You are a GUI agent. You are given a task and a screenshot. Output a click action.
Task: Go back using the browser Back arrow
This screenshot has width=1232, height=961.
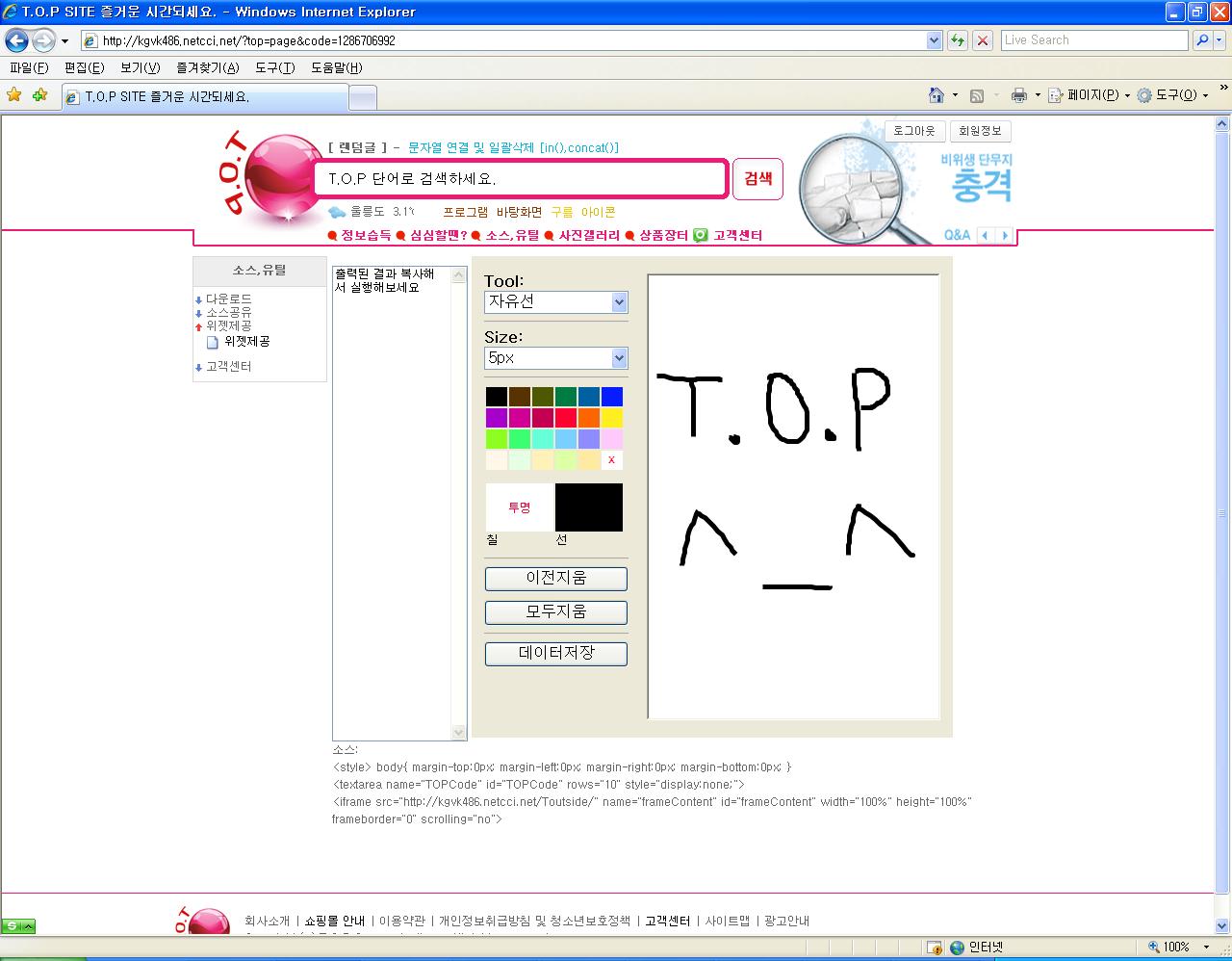tap(16, 40)
